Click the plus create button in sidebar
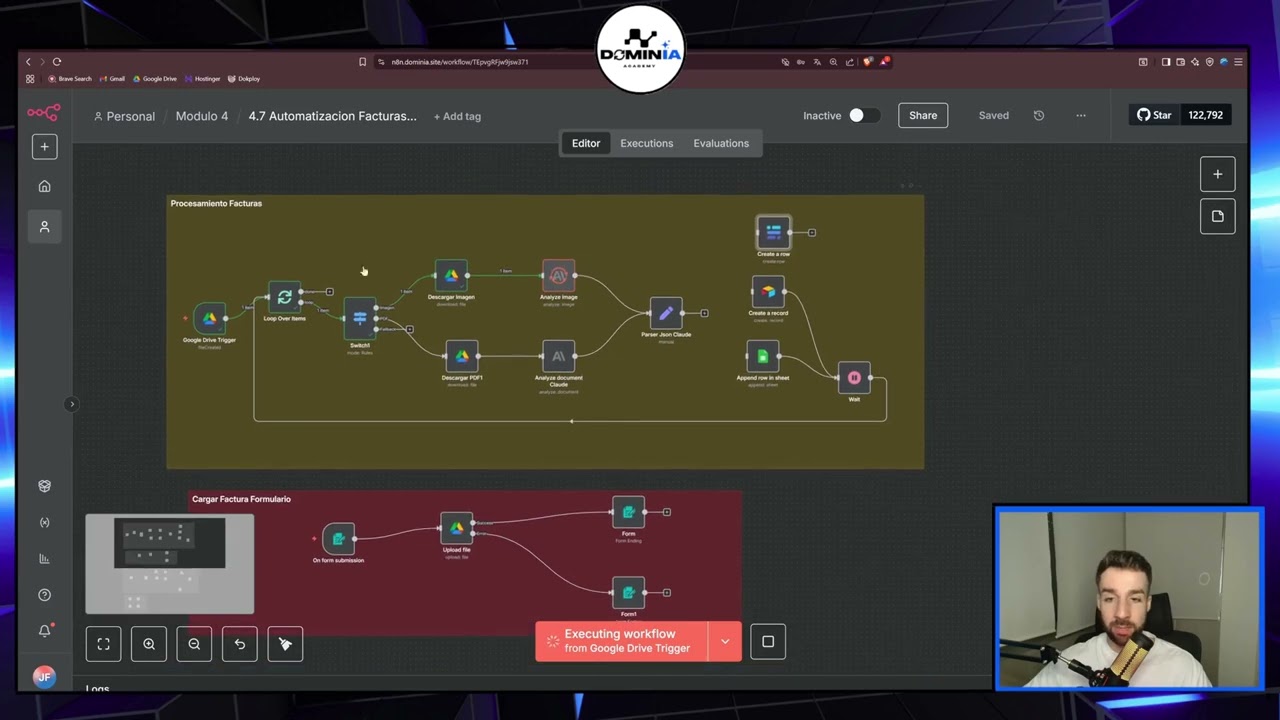This screenshot has width=1280, height=720. point(44,147)
